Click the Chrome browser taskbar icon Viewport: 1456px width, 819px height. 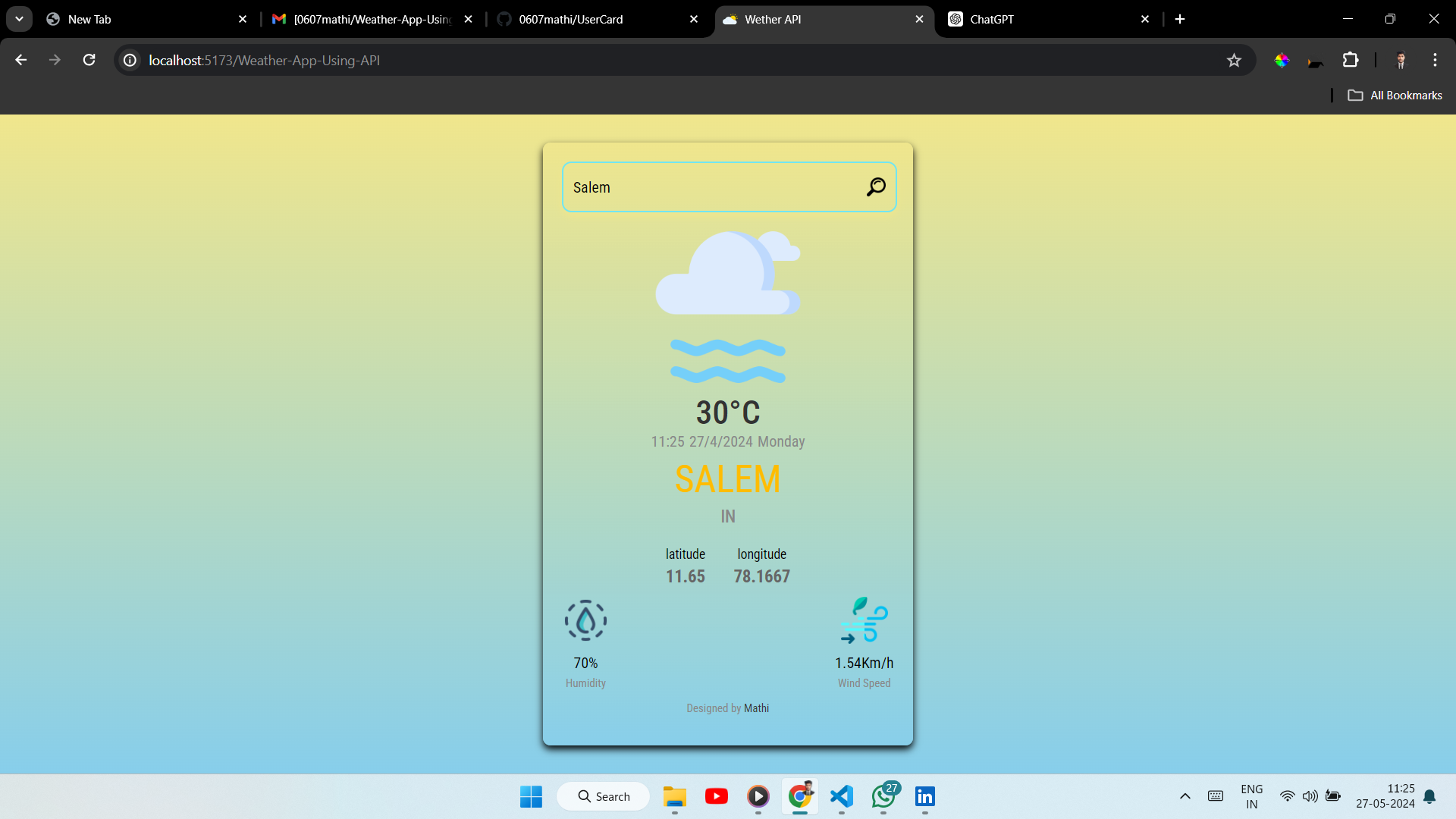click(800, 796)
